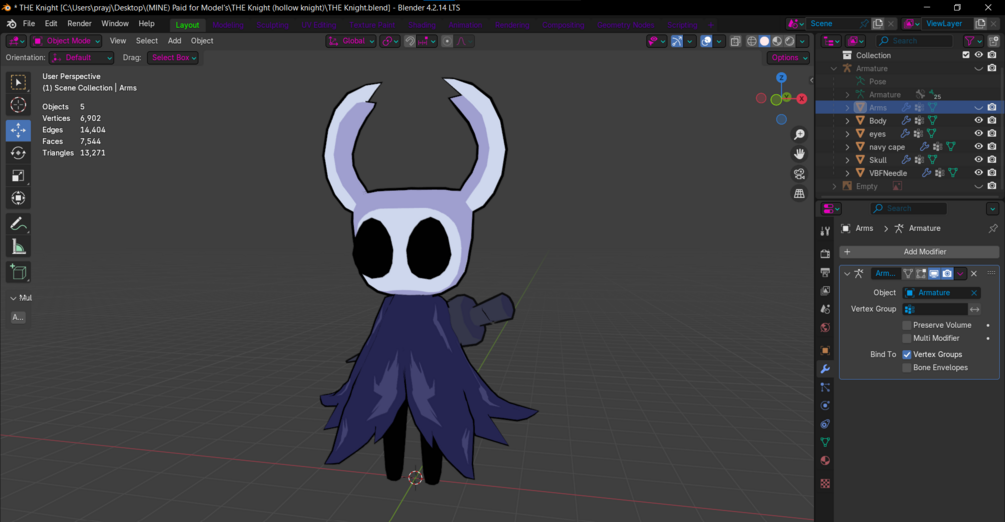Remove the Armature modifier with X
This screenshot has width=1005, height=522.
coord(974,274)
